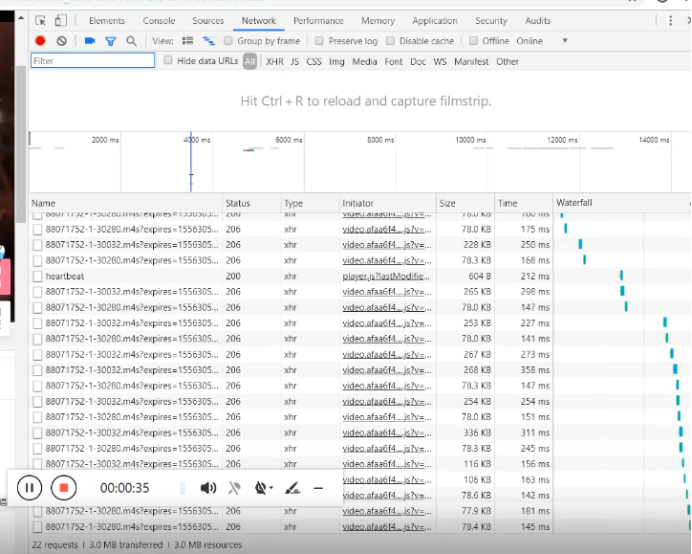Filter requests by the Font type
The width and height of the screenshot is (692, 554).
click(x=393, y=61)
